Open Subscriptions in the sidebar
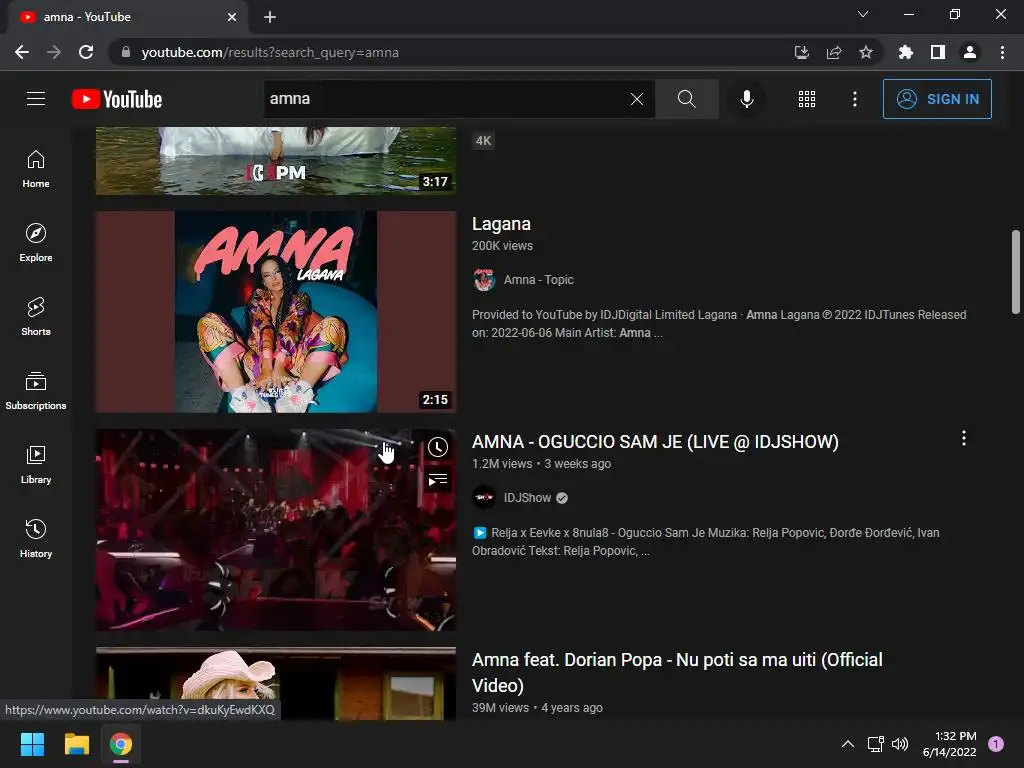This screenshot has height=768, width=1024. (x=36, y=391)
